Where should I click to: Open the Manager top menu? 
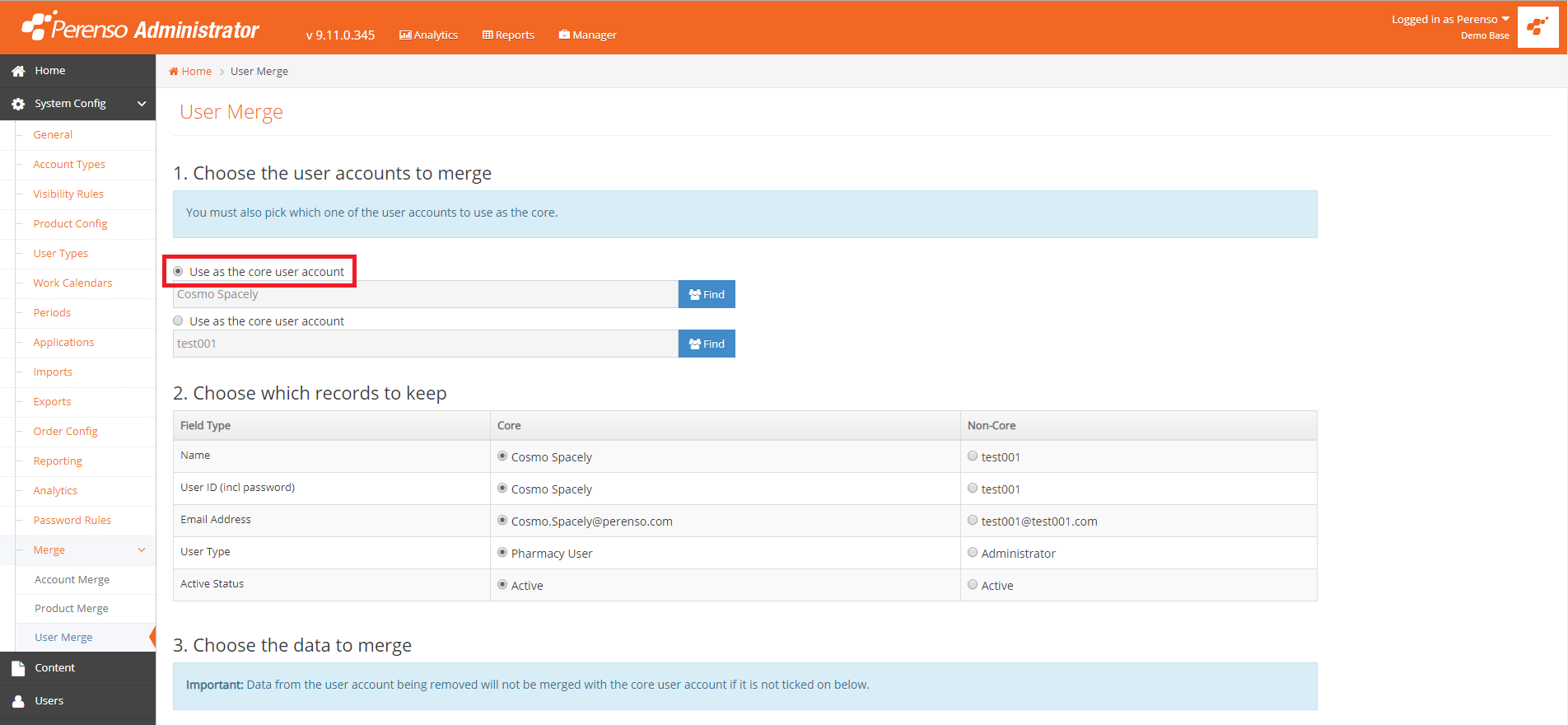tap(587, 35)
